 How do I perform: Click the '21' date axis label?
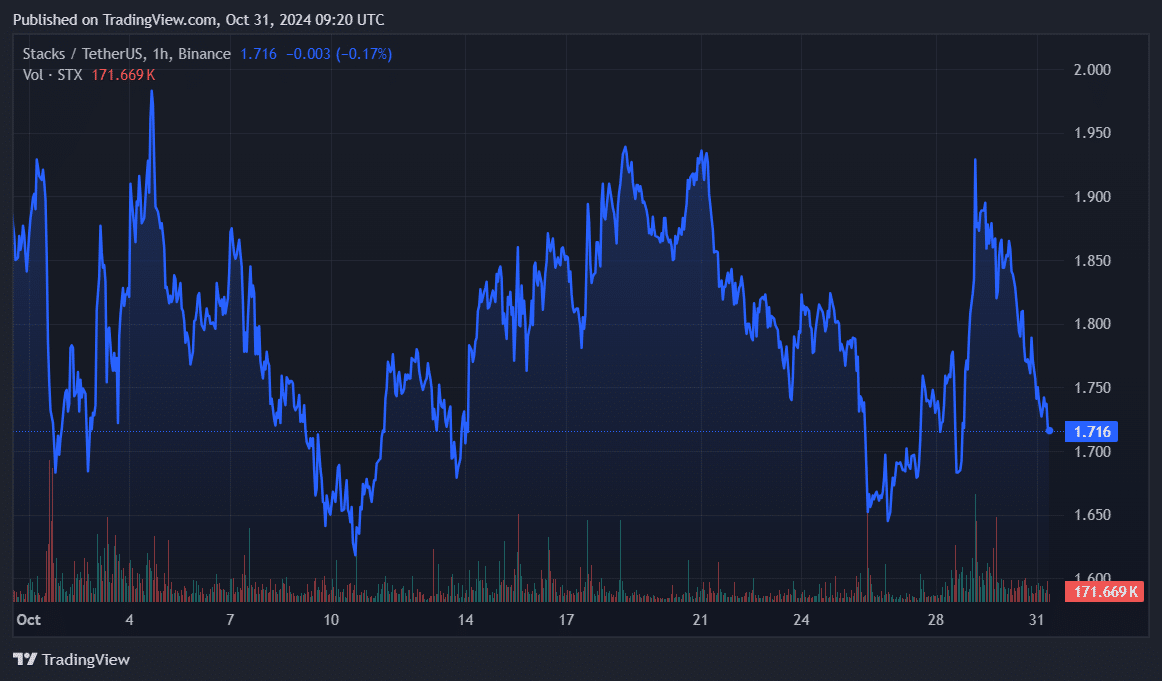coord(700,619)
